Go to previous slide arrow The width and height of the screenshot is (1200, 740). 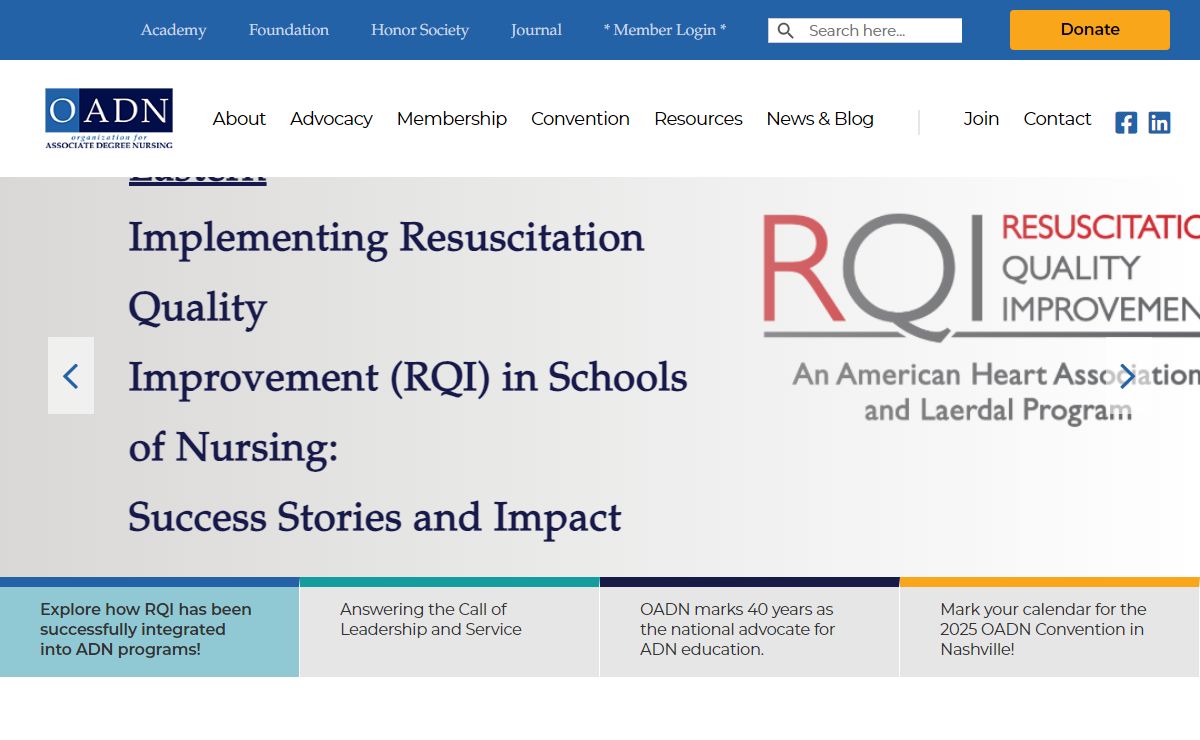(71, 376)
